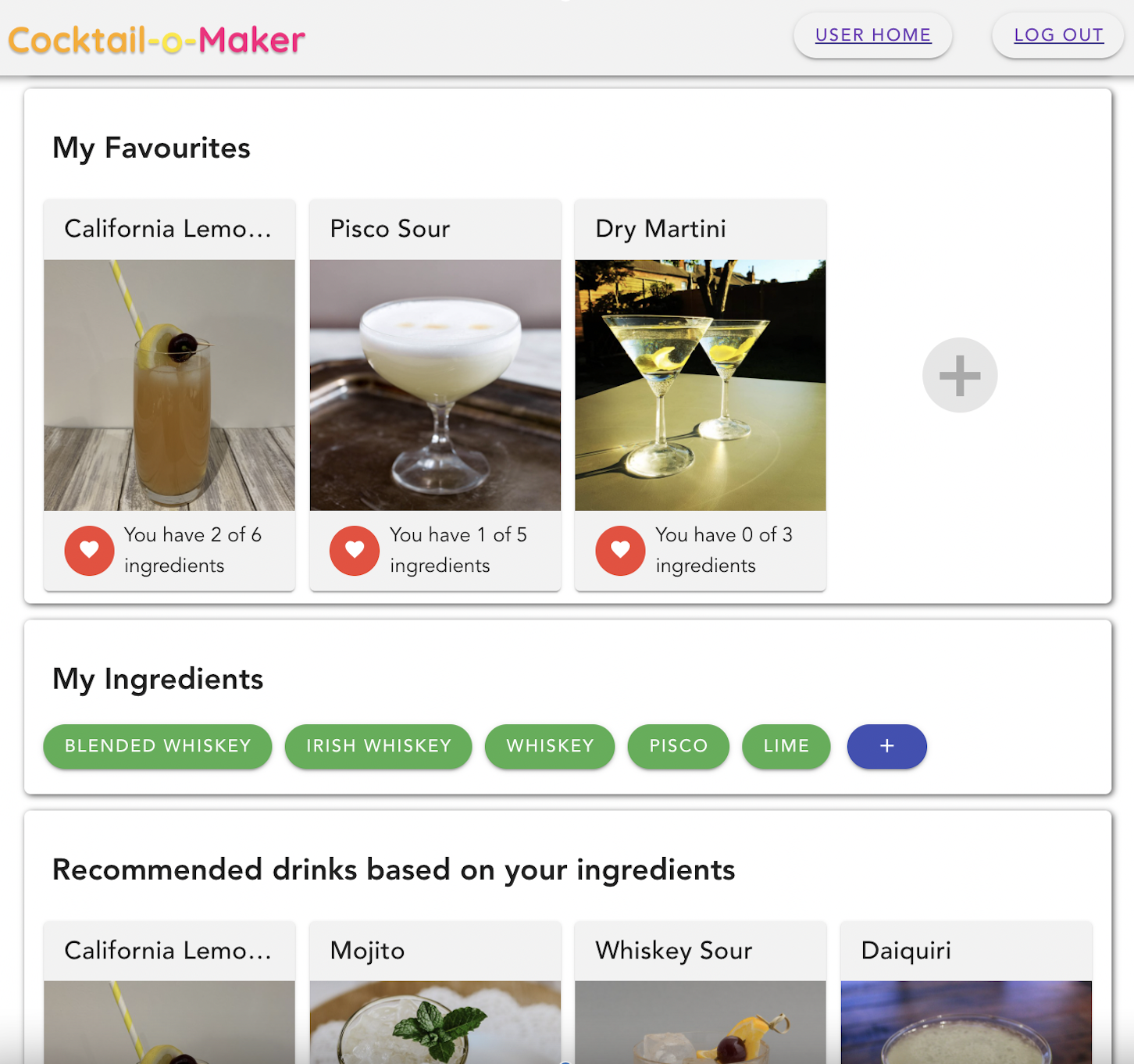The image size is (1134, 1064).
Task: Open the add ingredient plus button
Action: click(886, 746)
